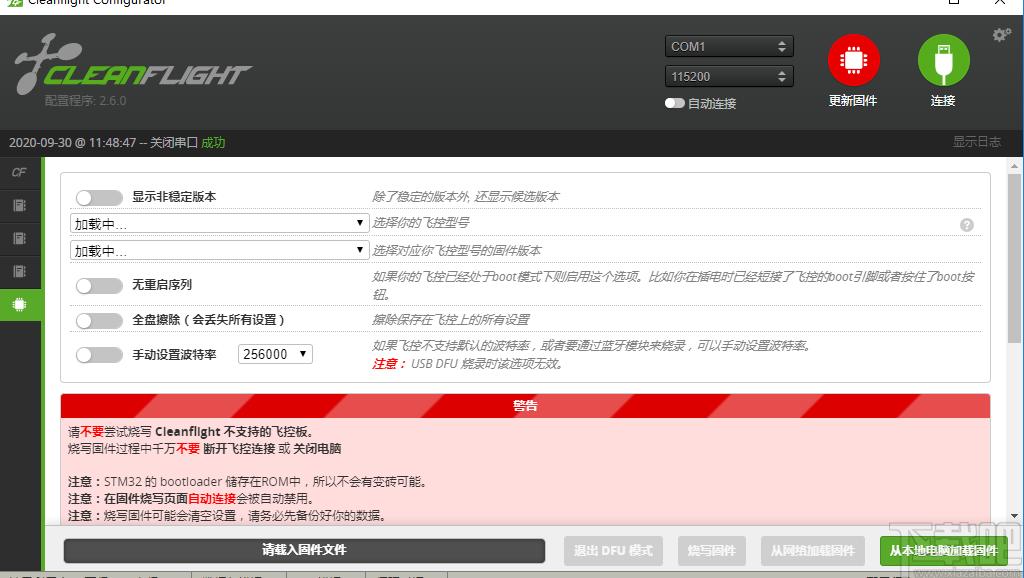
Task: Open the 256000 manual baud dropdown
Action: (x=275, y=354)
